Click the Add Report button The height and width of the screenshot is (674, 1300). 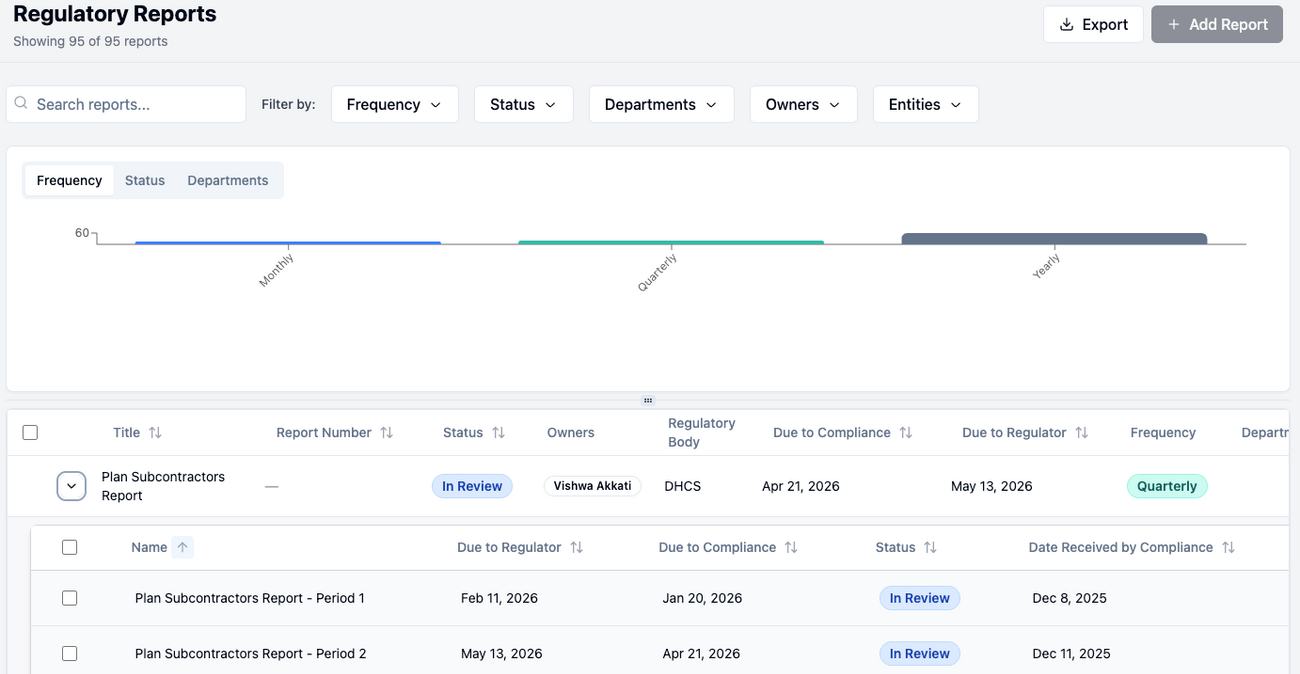pos(1217,24)
